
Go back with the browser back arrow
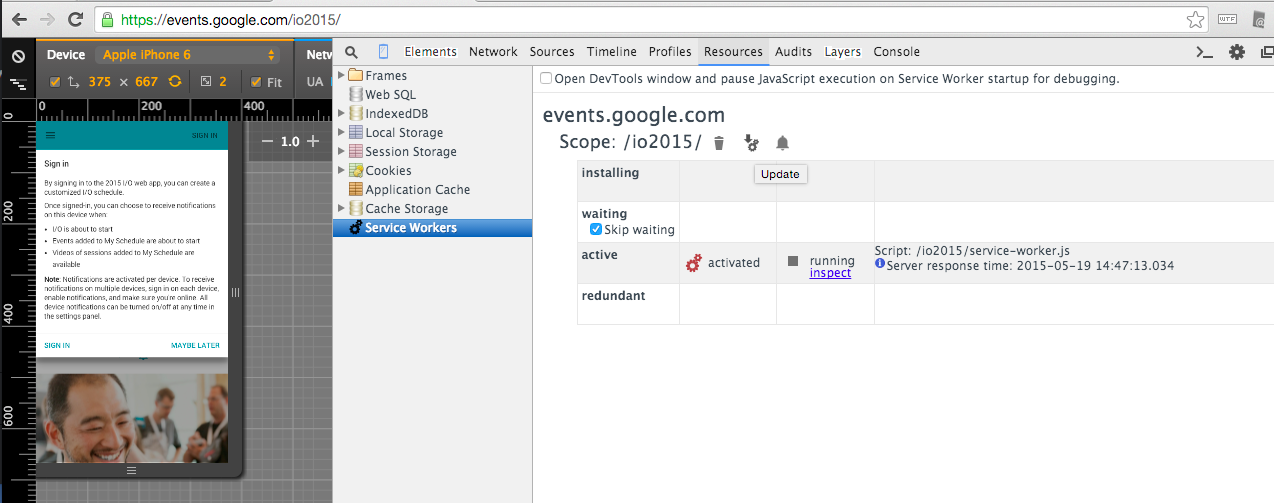click(17, 19)
